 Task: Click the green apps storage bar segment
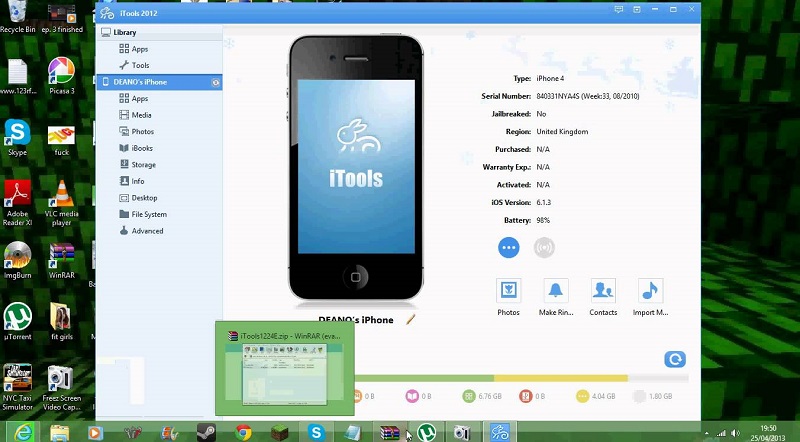(424, 378)
